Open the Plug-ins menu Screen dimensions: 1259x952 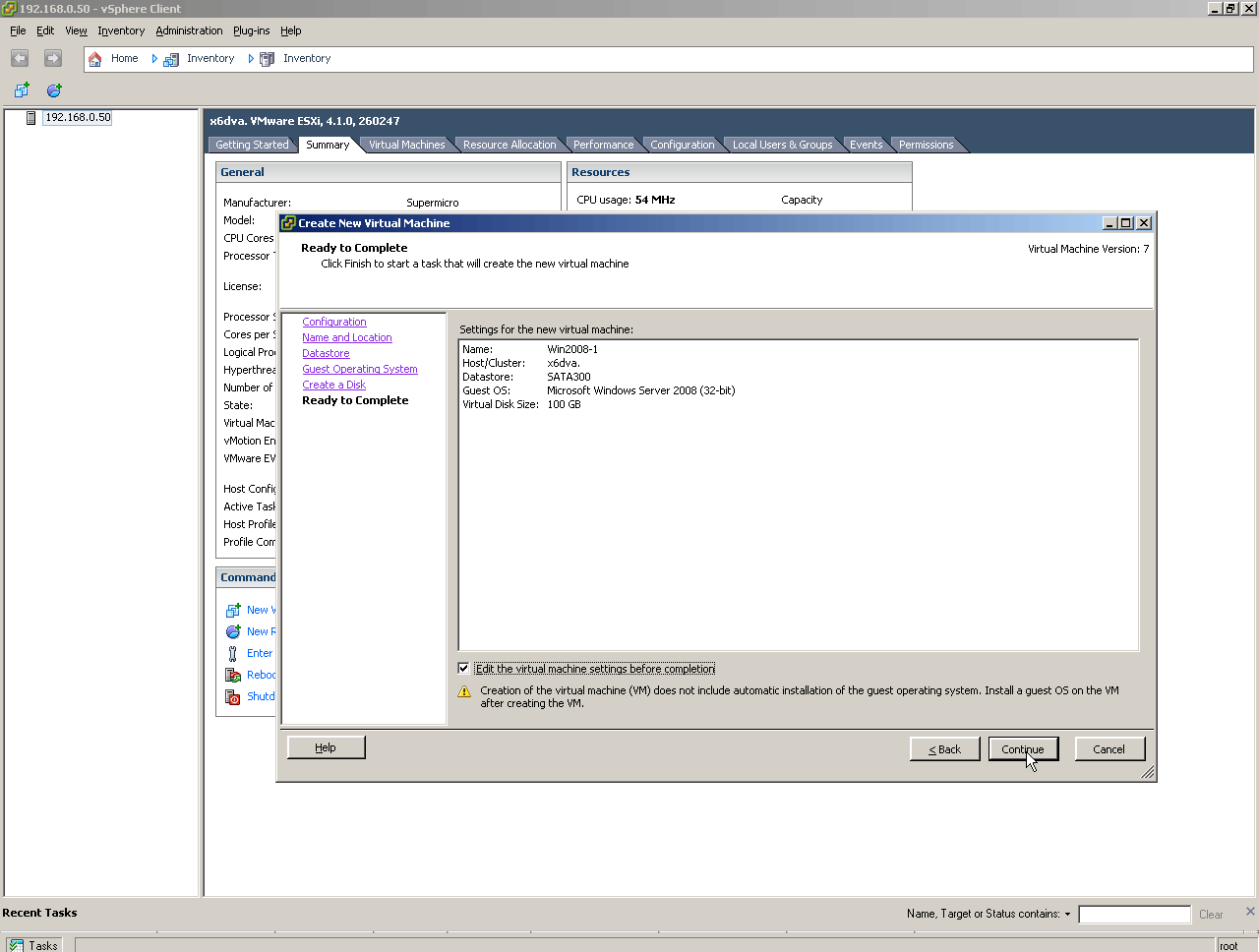[251, 30]
